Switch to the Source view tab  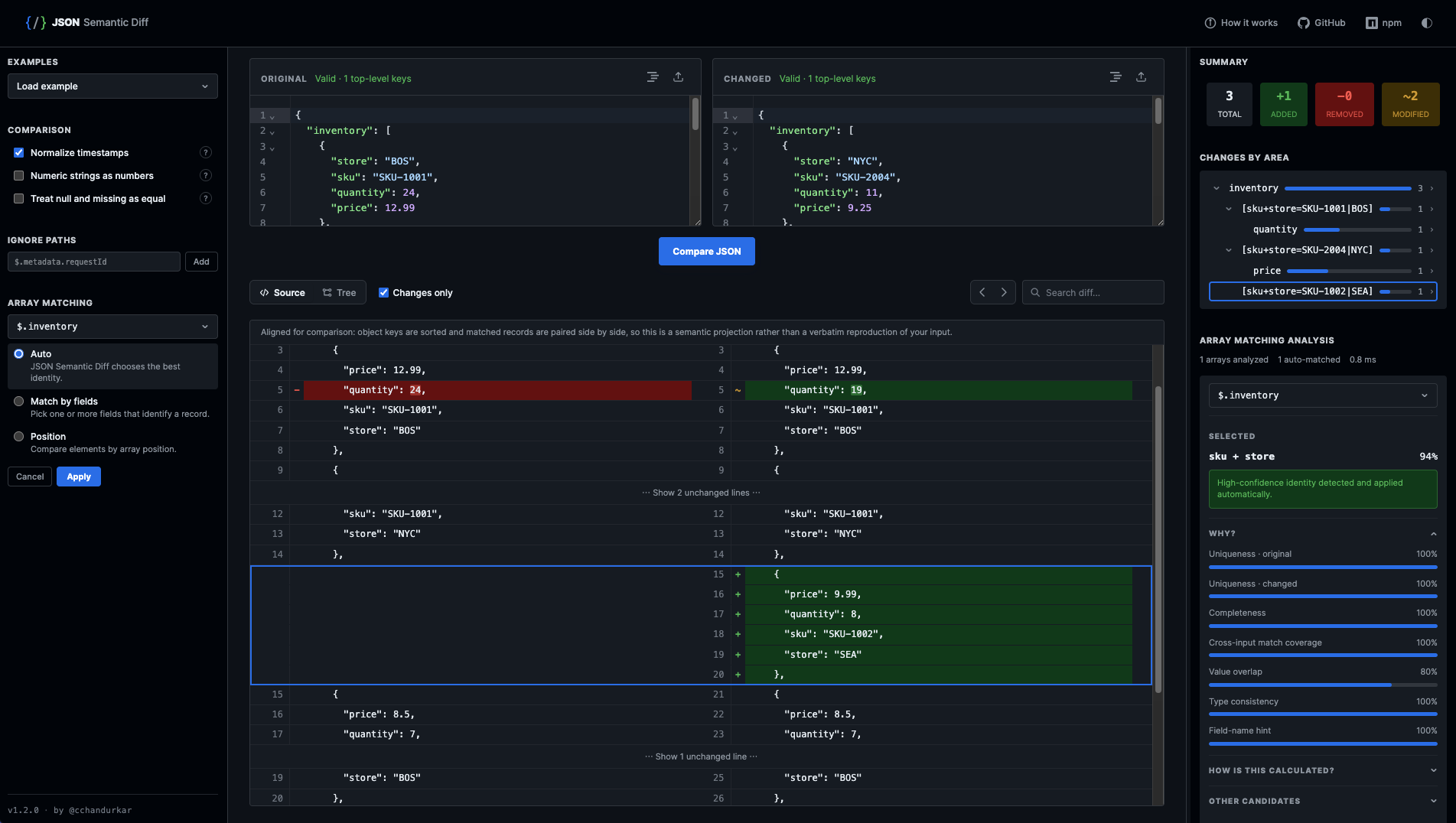(282, 293)
